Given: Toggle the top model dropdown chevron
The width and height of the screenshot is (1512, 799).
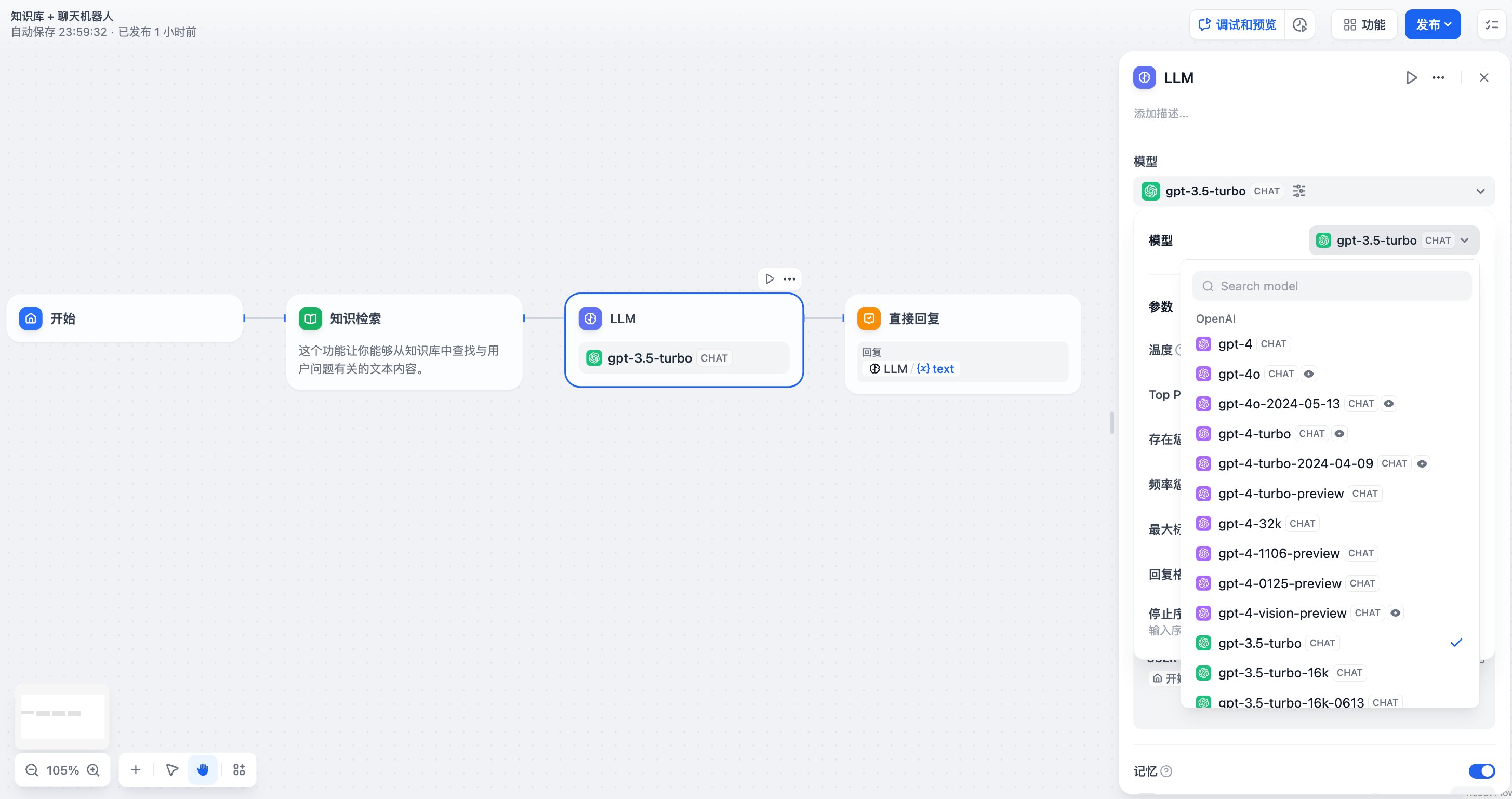Looking at the screenshot, I should point(1480,191).
